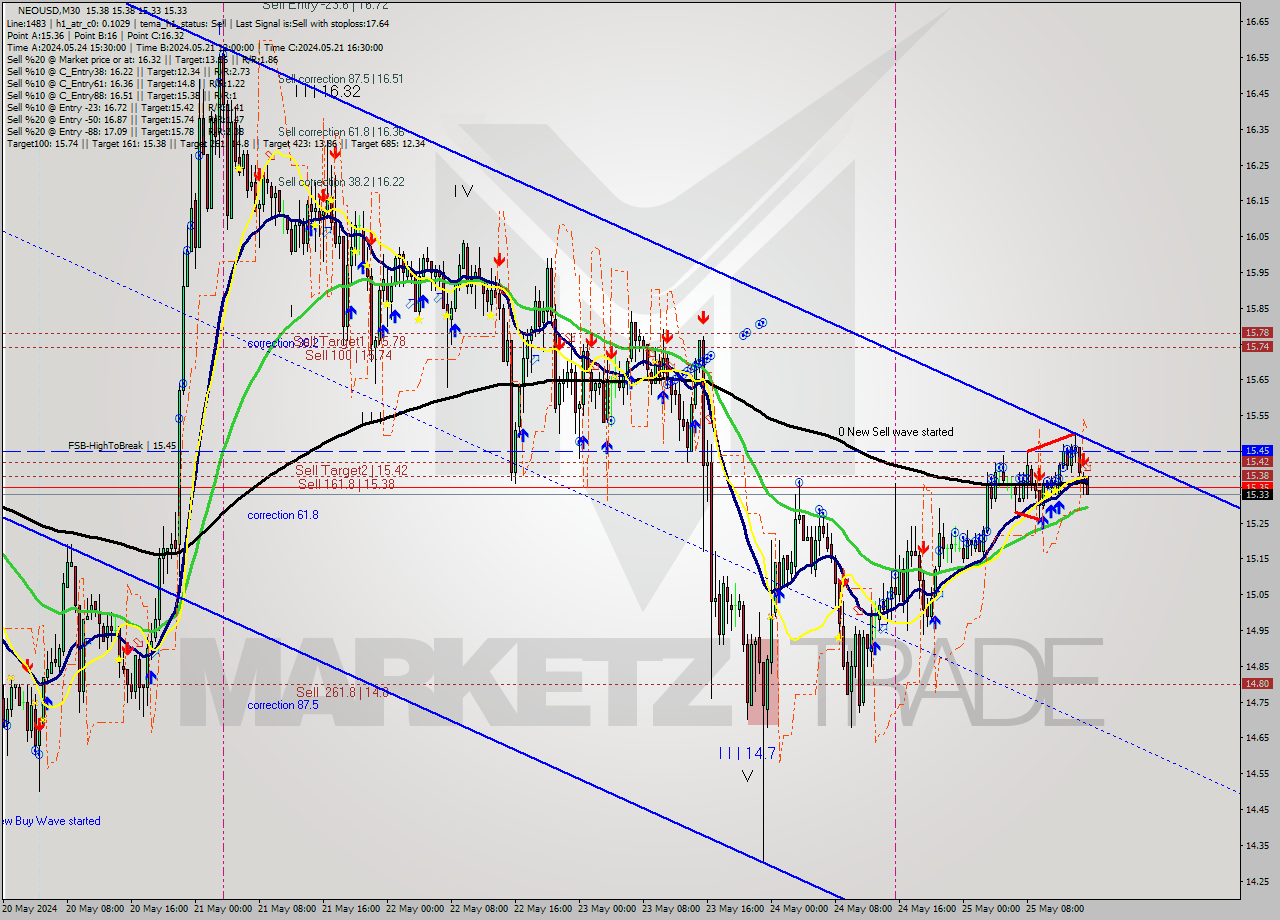Click the '25 May 00:00' time axis label
This screenshot has width=1280, height=920.
point(989,909)
